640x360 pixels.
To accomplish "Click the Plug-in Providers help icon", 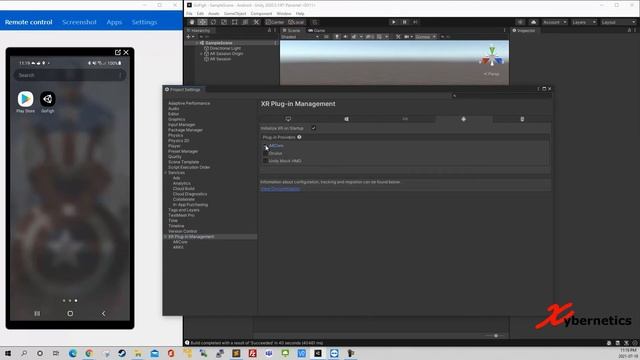I will click(x=299, y=137).
